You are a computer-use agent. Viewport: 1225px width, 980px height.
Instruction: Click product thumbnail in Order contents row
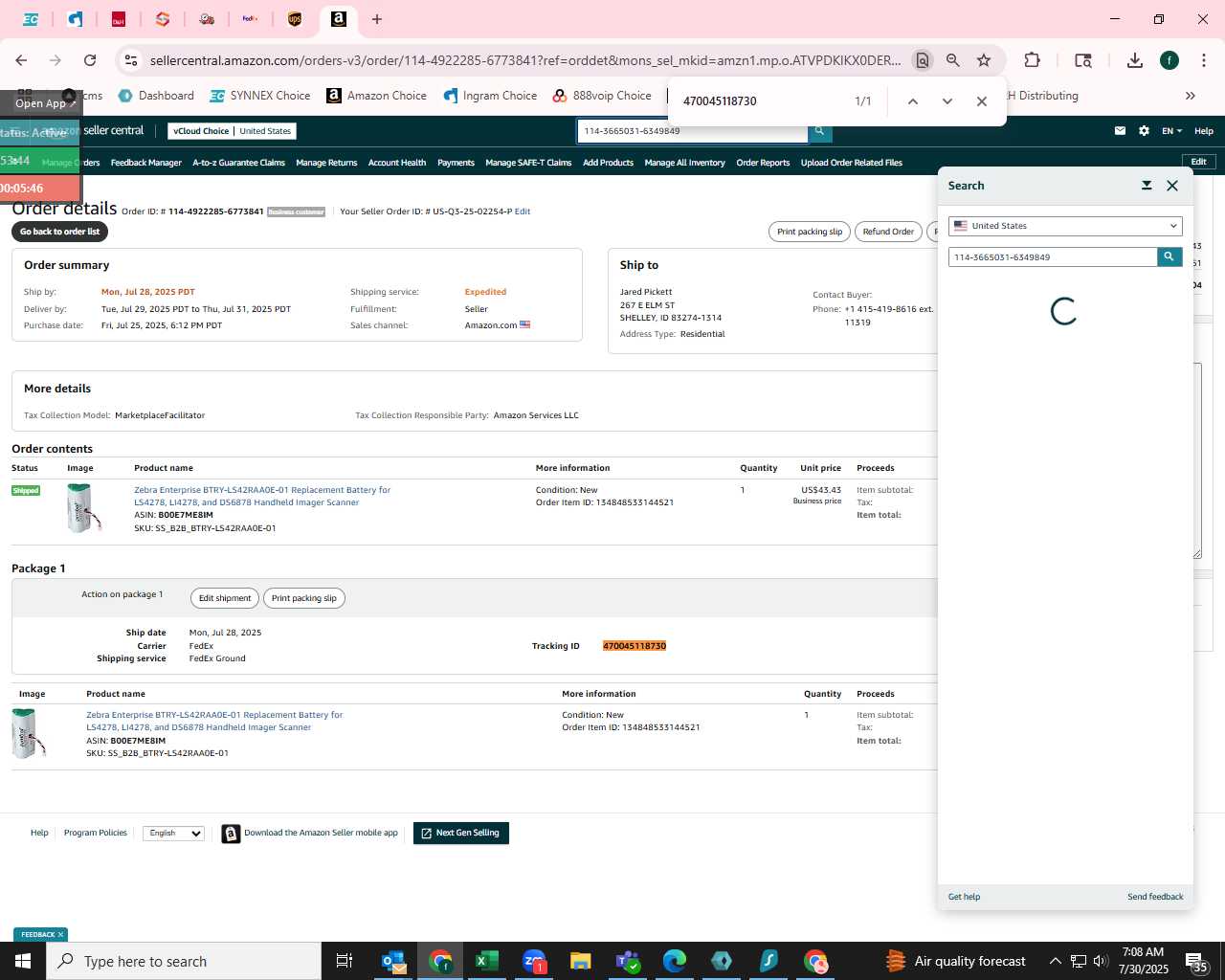tap(83, 507)
